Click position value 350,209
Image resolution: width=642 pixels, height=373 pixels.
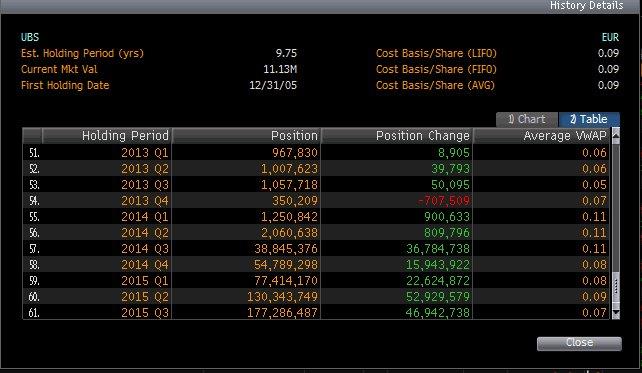pos(295,201)
